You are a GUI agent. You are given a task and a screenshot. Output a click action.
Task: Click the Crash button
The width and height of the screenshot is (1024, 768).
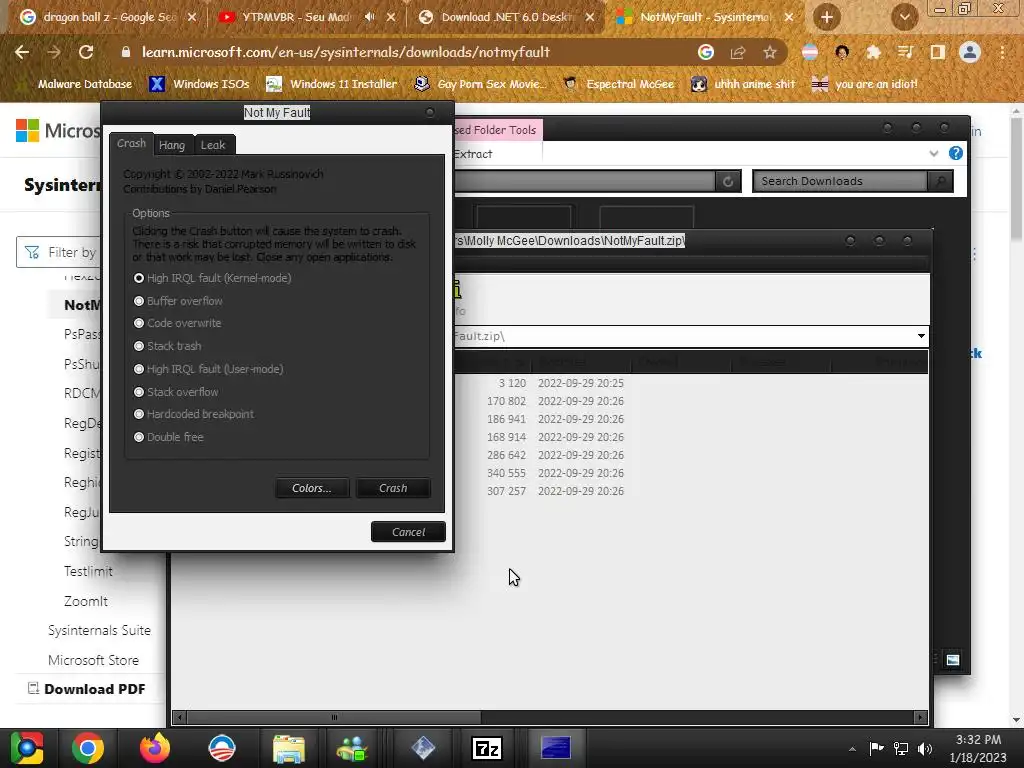pos(393,488)
